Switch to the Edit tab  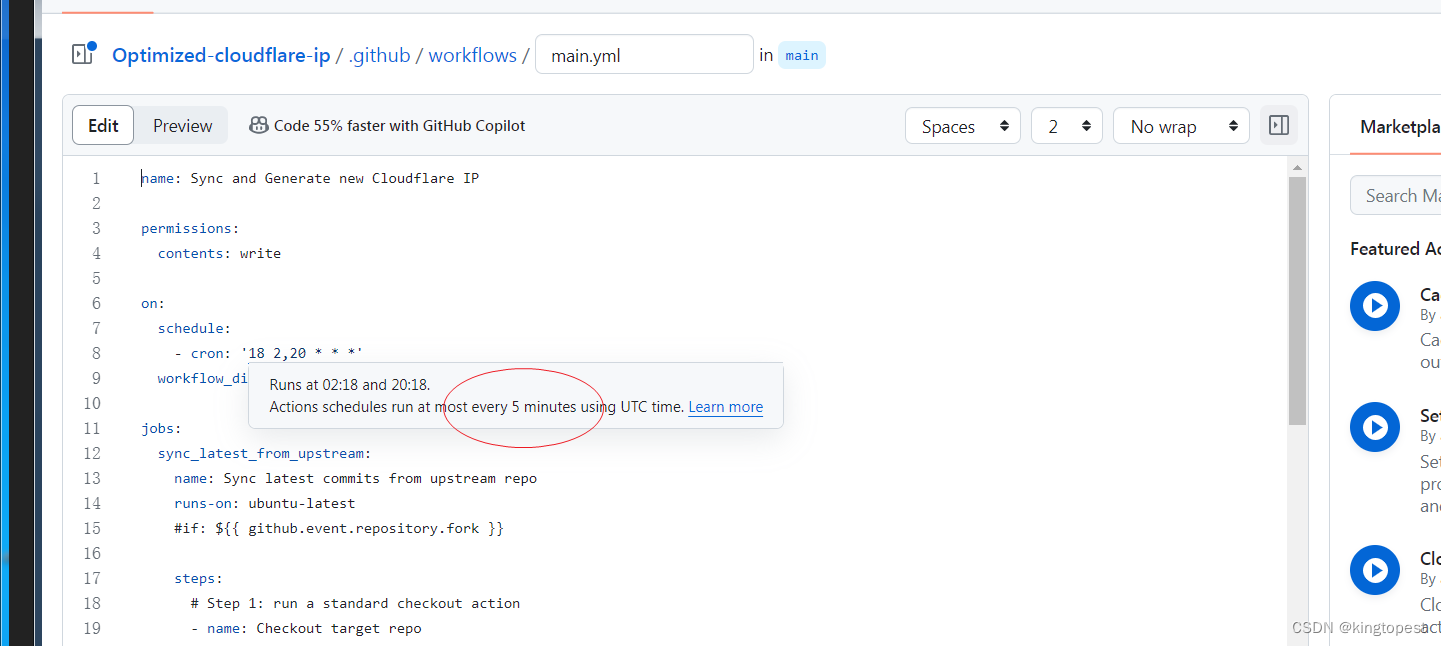click(103, 125)
